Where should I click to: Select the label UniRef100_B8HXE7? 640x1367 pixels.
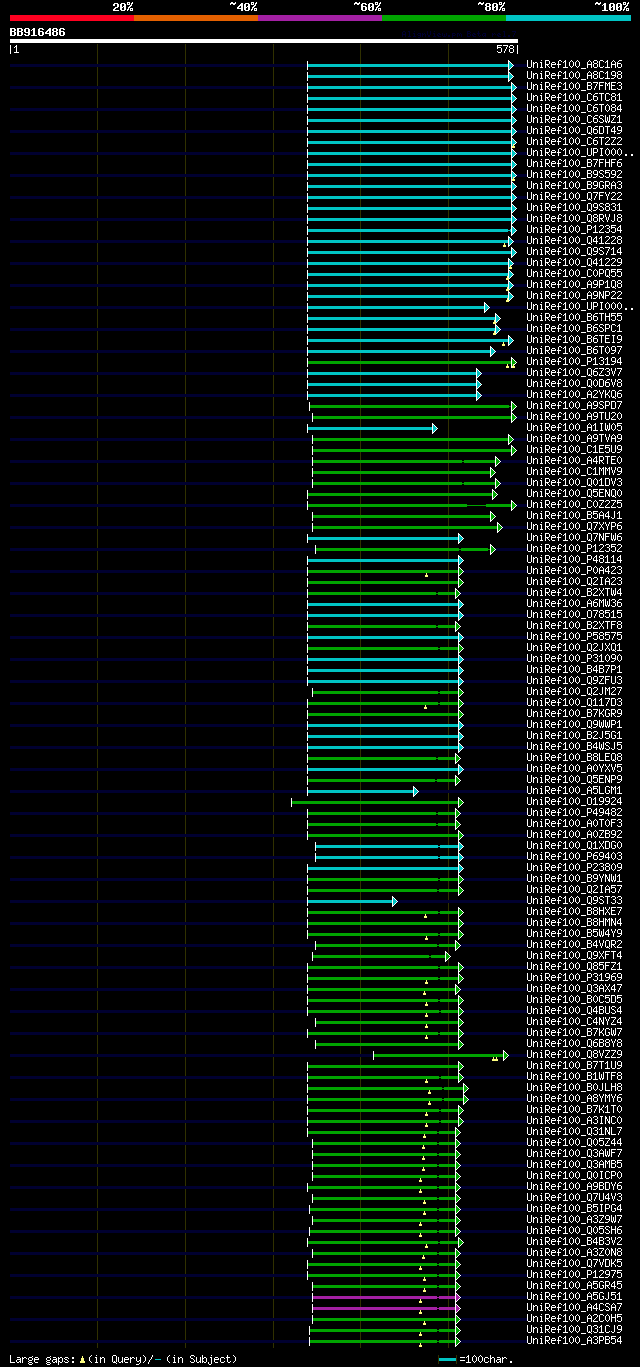click(x=574, y=911)
